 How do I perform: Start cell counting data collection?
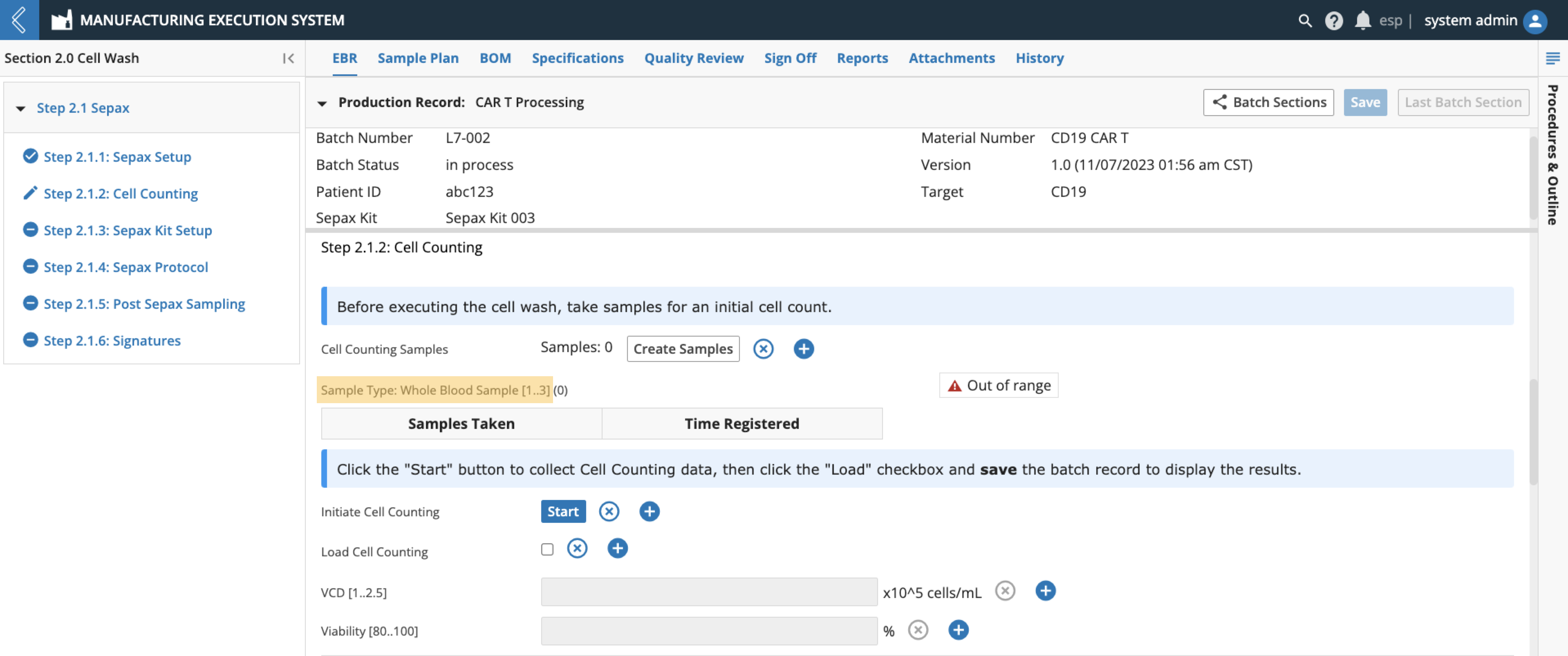click(563, 511)
